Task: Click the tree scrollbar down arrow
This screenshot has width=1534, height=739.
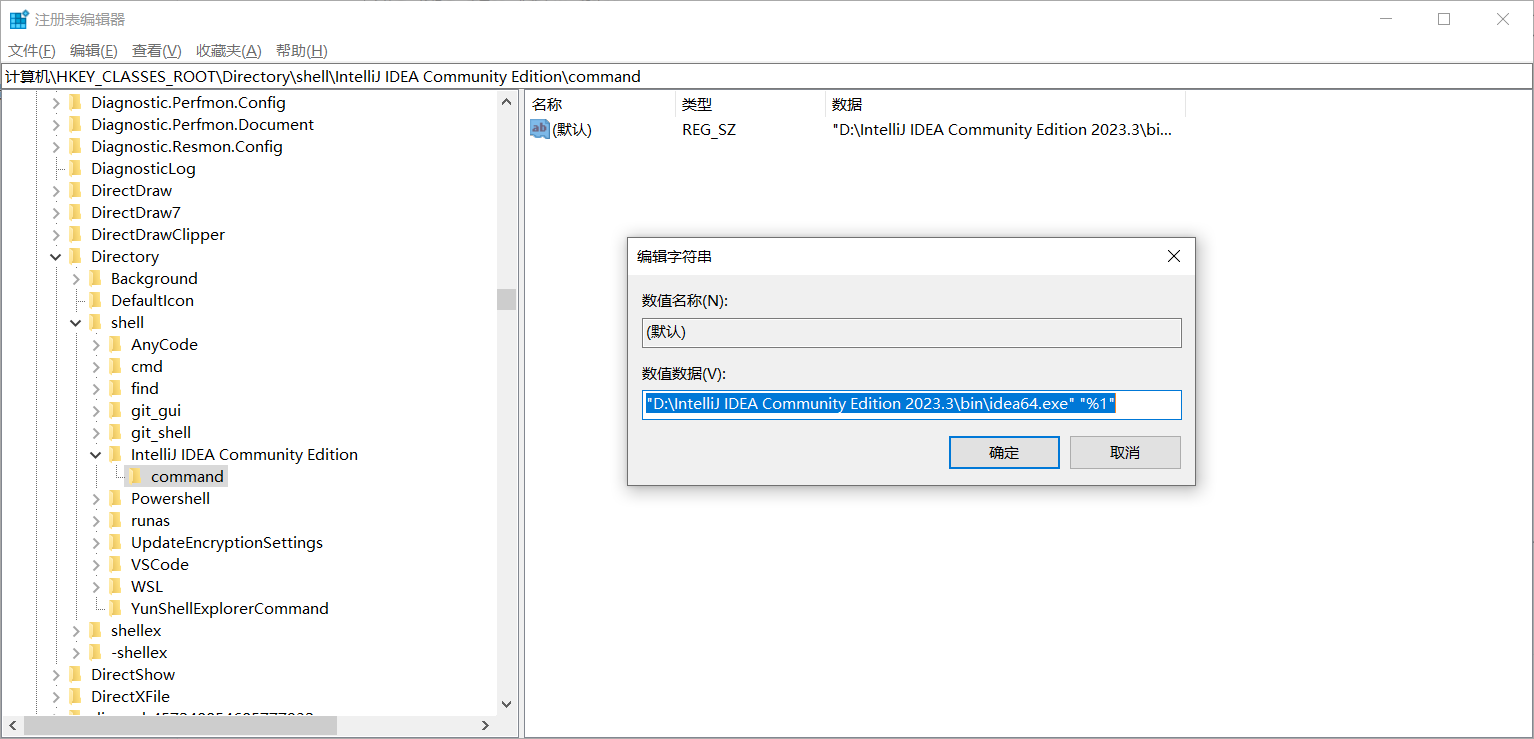Action: point(506,704)
